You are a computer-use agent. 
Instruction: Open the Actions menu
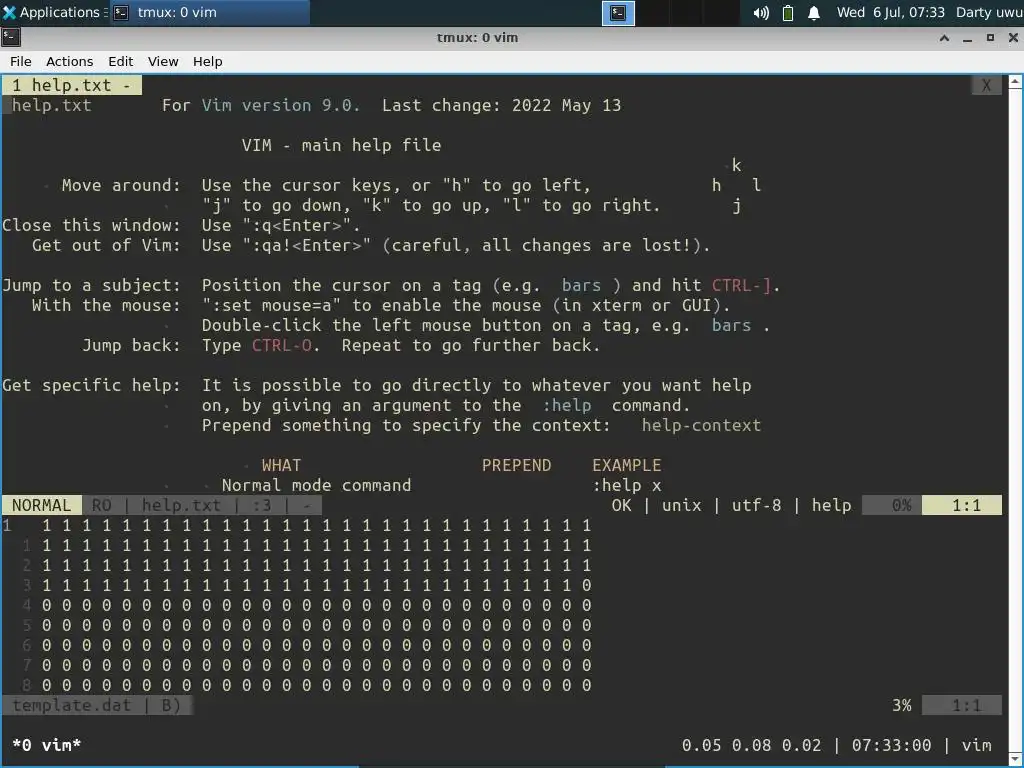[x=69, y=61]
